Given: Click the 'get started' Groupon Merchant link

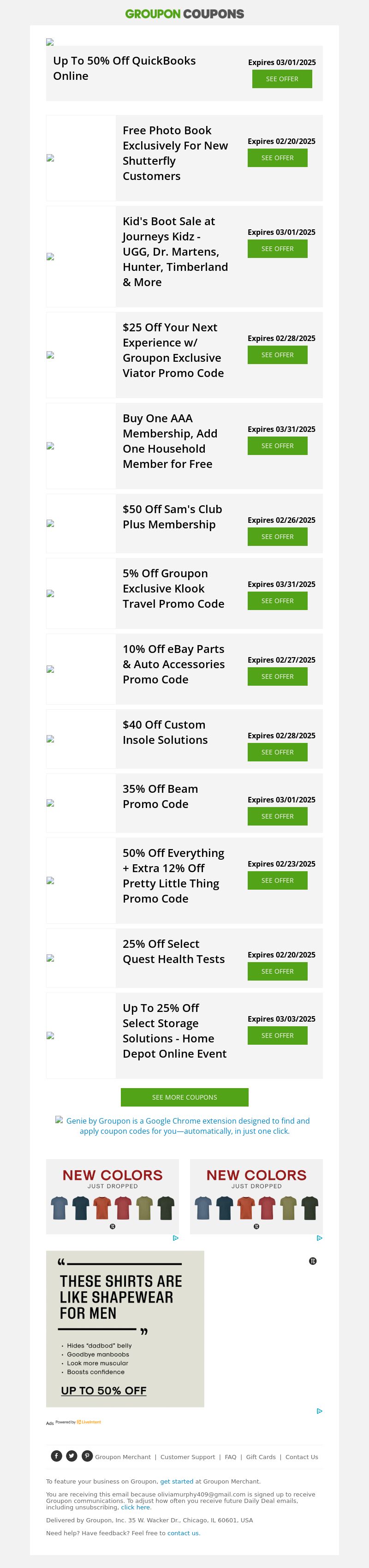Looking at the screenshot, I should (177, 1482).
